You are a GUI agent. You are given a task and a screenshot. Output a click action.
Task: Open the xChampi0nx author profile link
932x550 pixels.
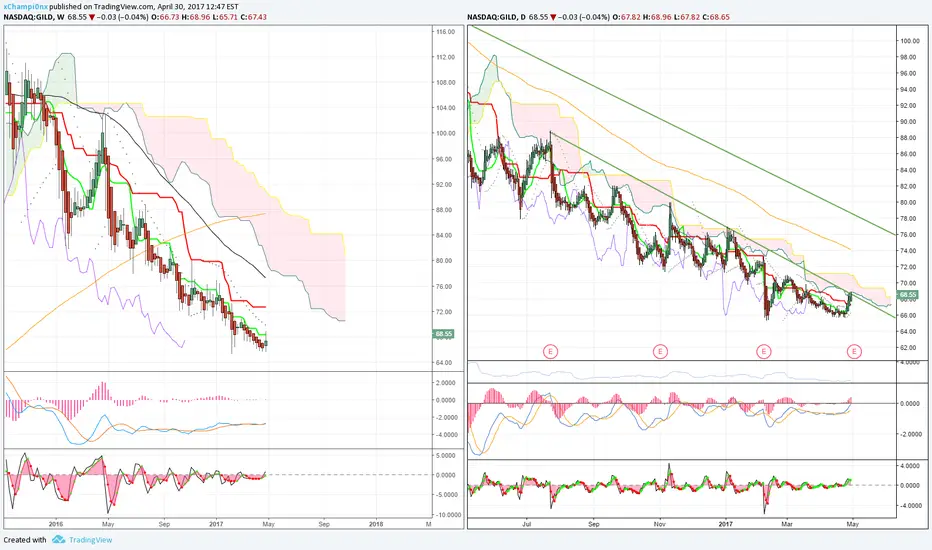[25, 7]
